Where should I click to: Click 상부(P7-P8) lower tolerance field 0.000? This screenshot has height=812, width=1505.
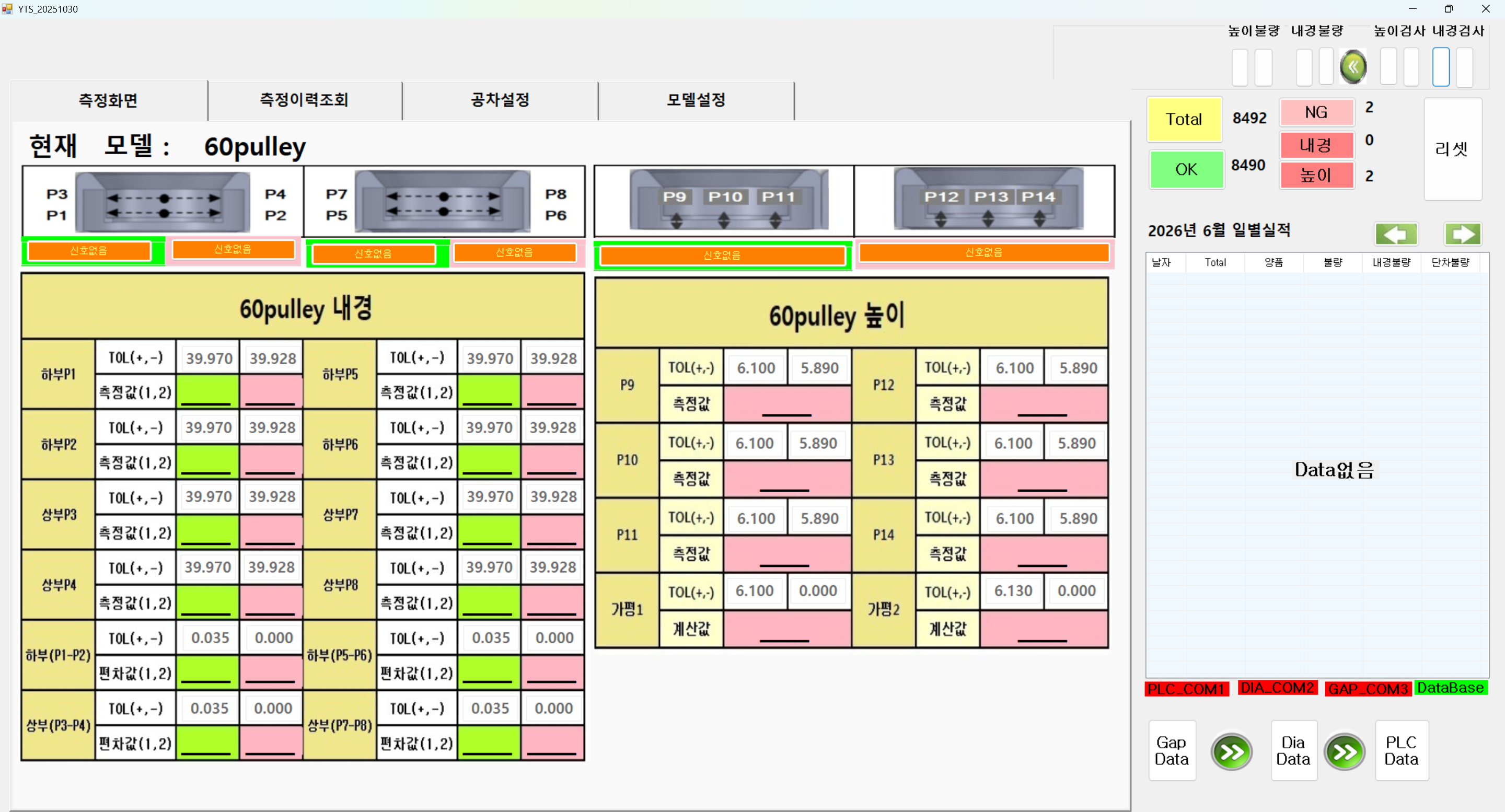[553, 709]
